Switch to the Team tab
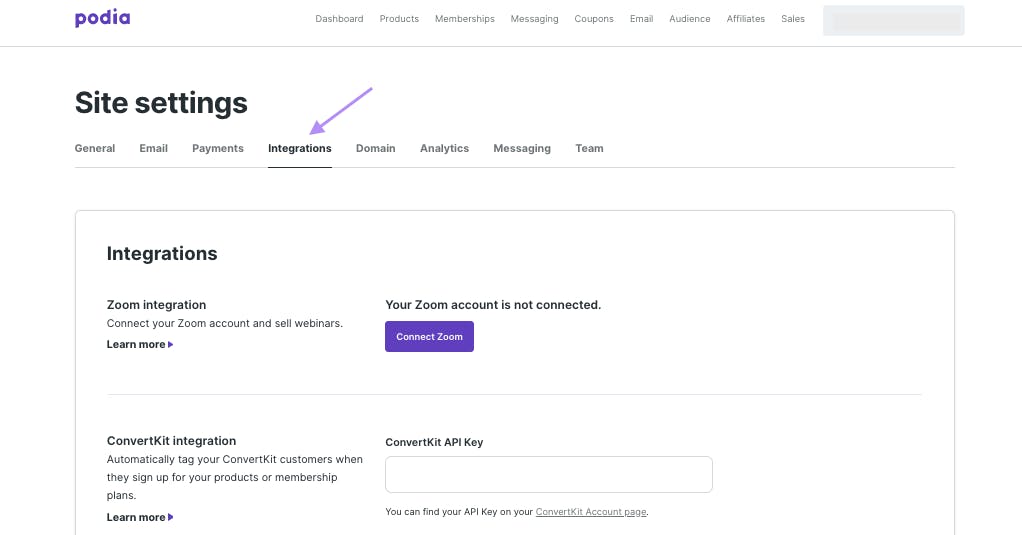The width and height of the screenshot is (1022, 535). 589,149
